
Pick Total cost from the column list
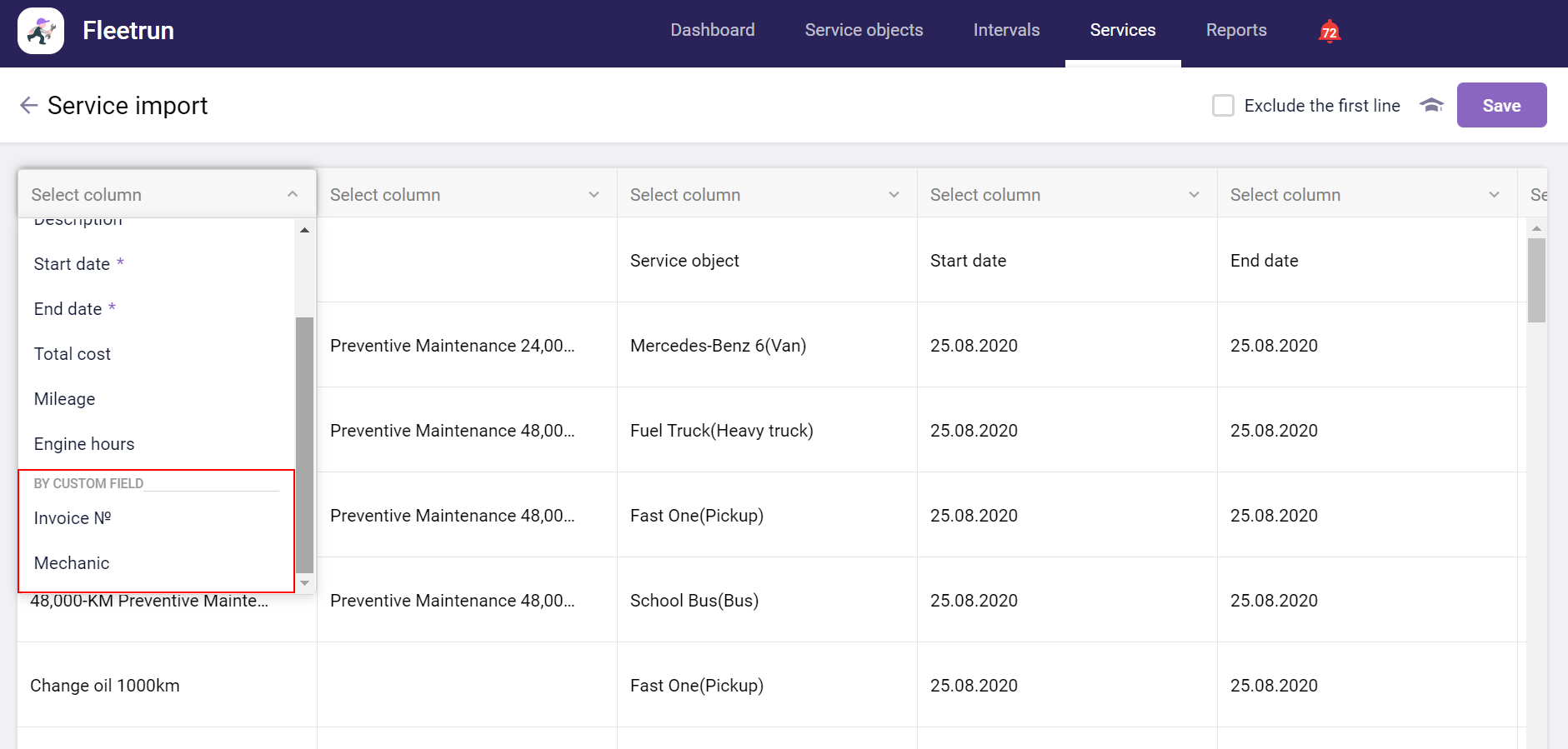coord(73,354)
